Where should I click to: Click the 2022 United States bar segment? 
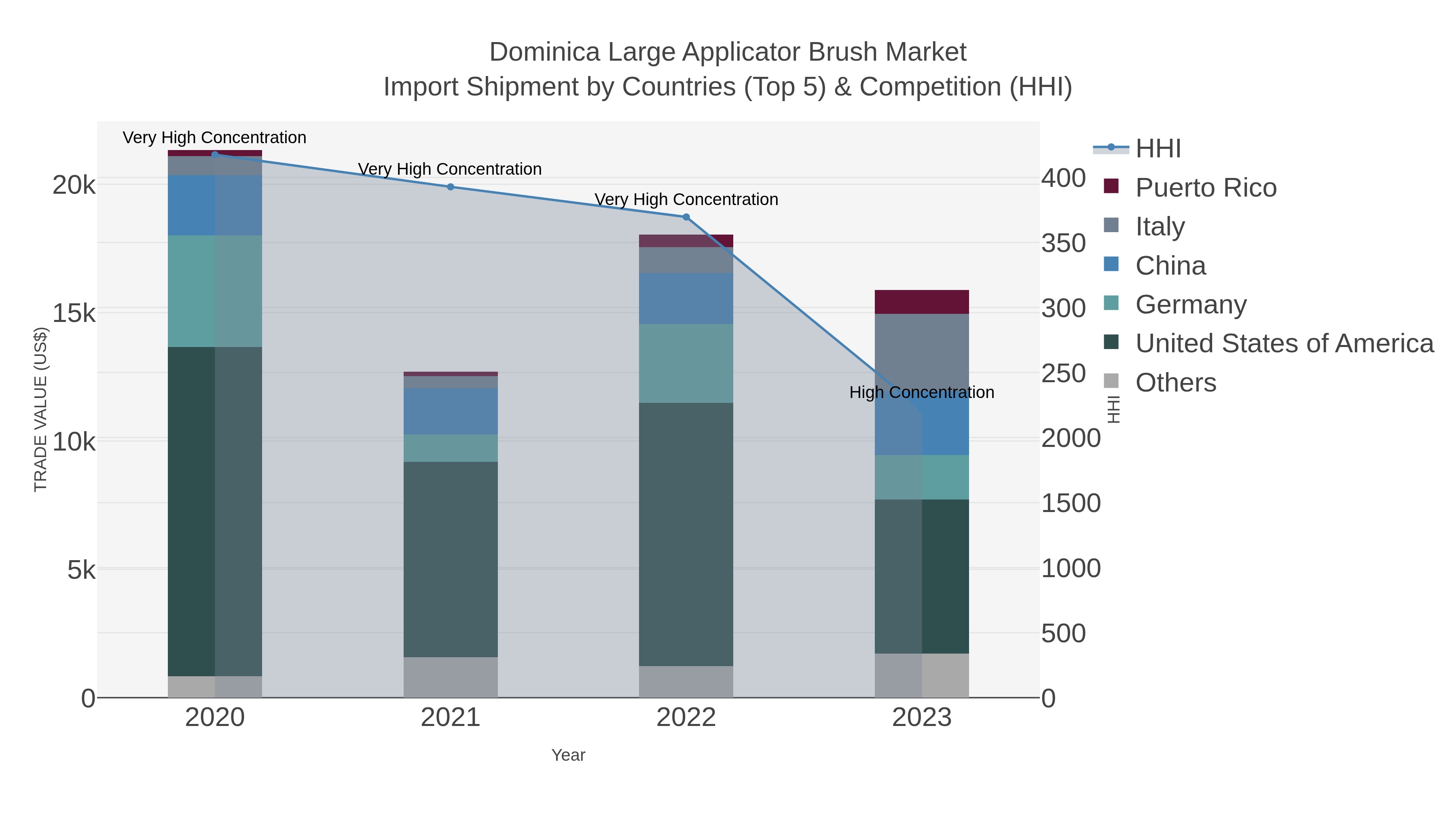click(x=686, y=535)
